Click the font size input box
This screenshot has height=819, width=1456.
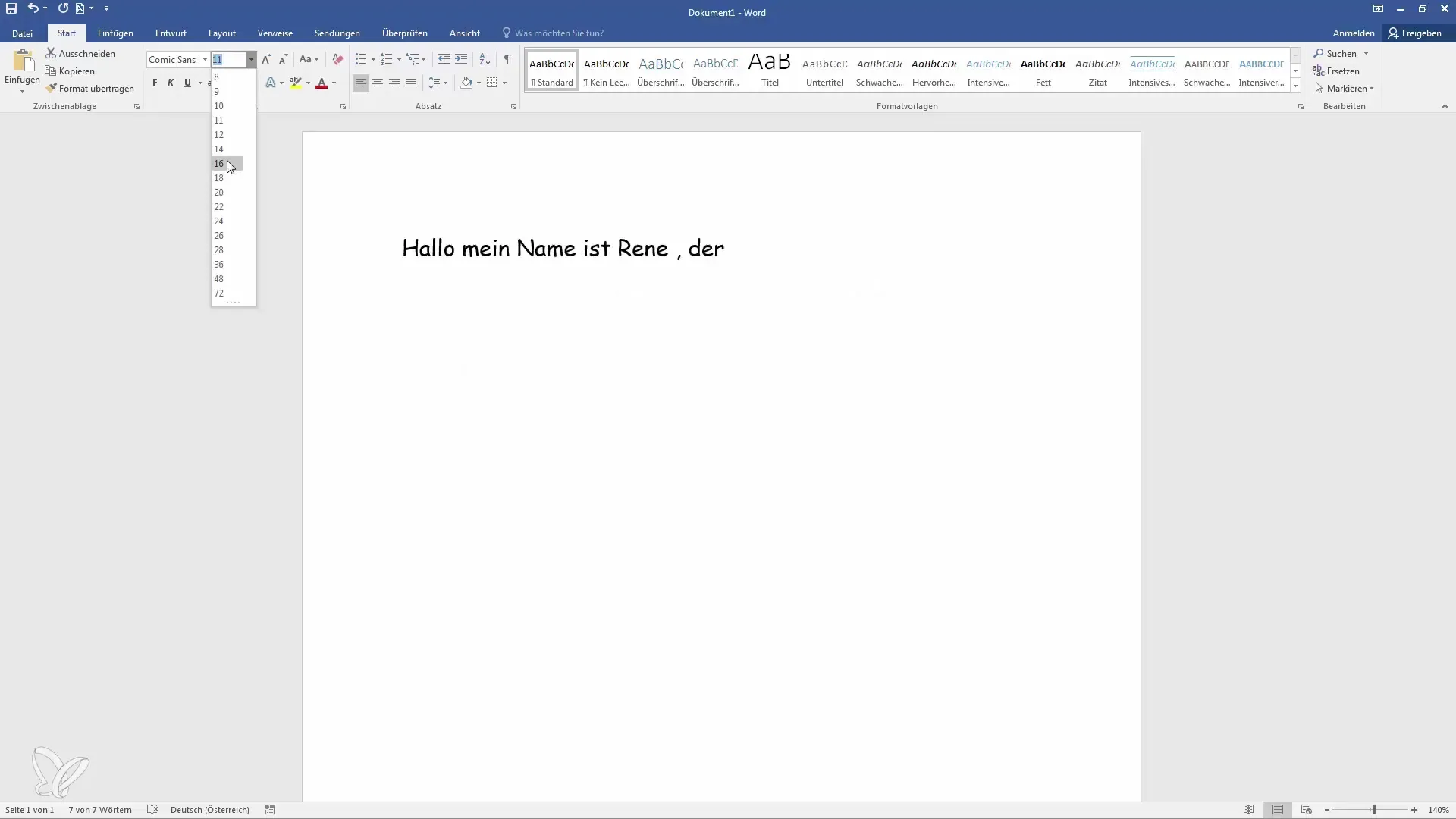[229, 59]
